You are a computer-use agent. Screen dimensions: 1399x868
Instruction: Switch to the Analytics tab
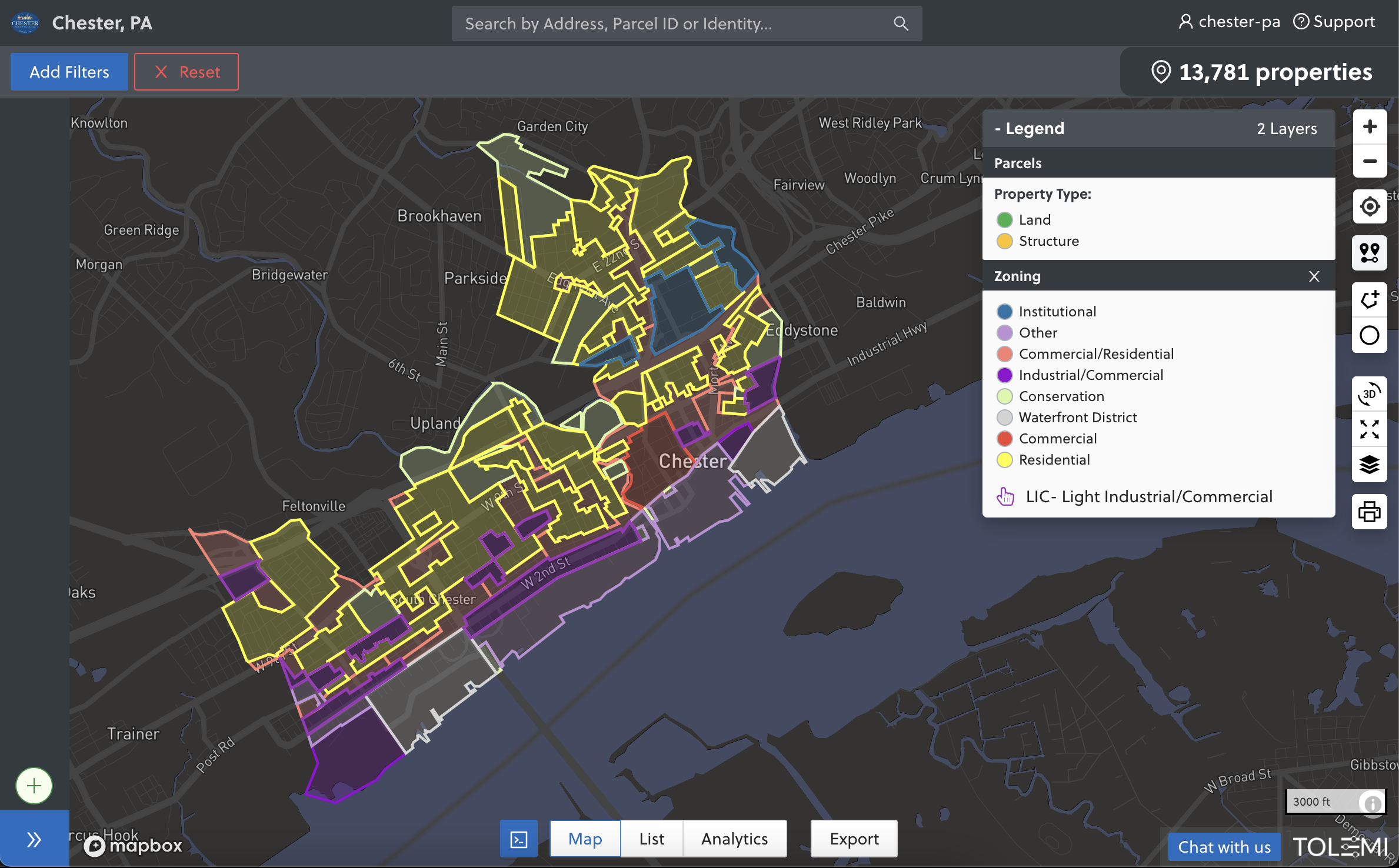coord(734,839)
